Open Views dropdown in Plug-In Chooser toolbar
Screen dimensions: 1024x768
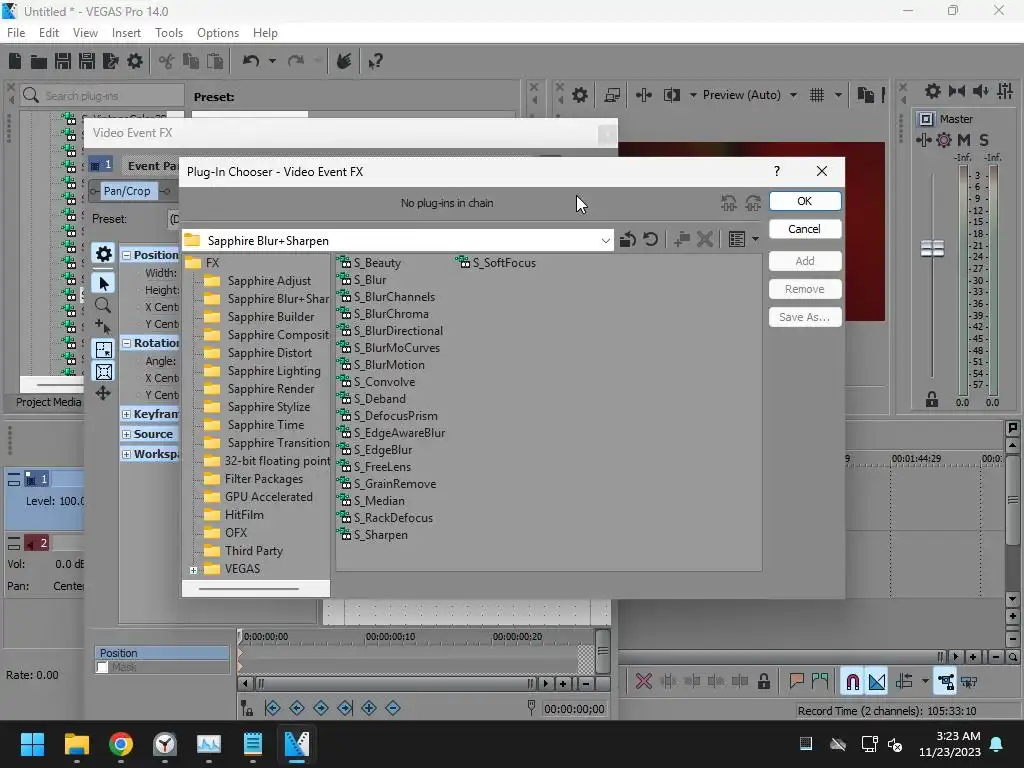coord(756,240)
